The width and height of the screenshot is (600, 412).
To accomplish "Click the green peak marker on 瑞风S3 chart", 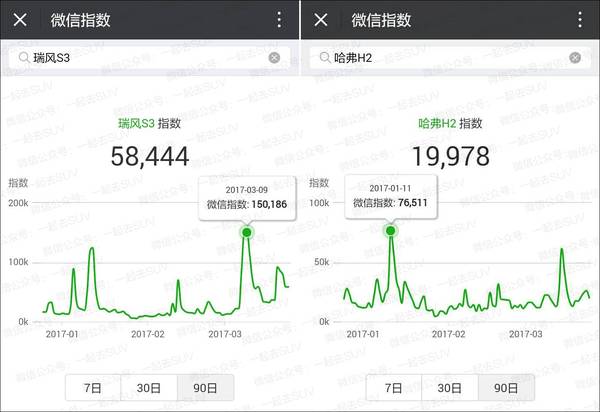I will click(x=247, y=232).
